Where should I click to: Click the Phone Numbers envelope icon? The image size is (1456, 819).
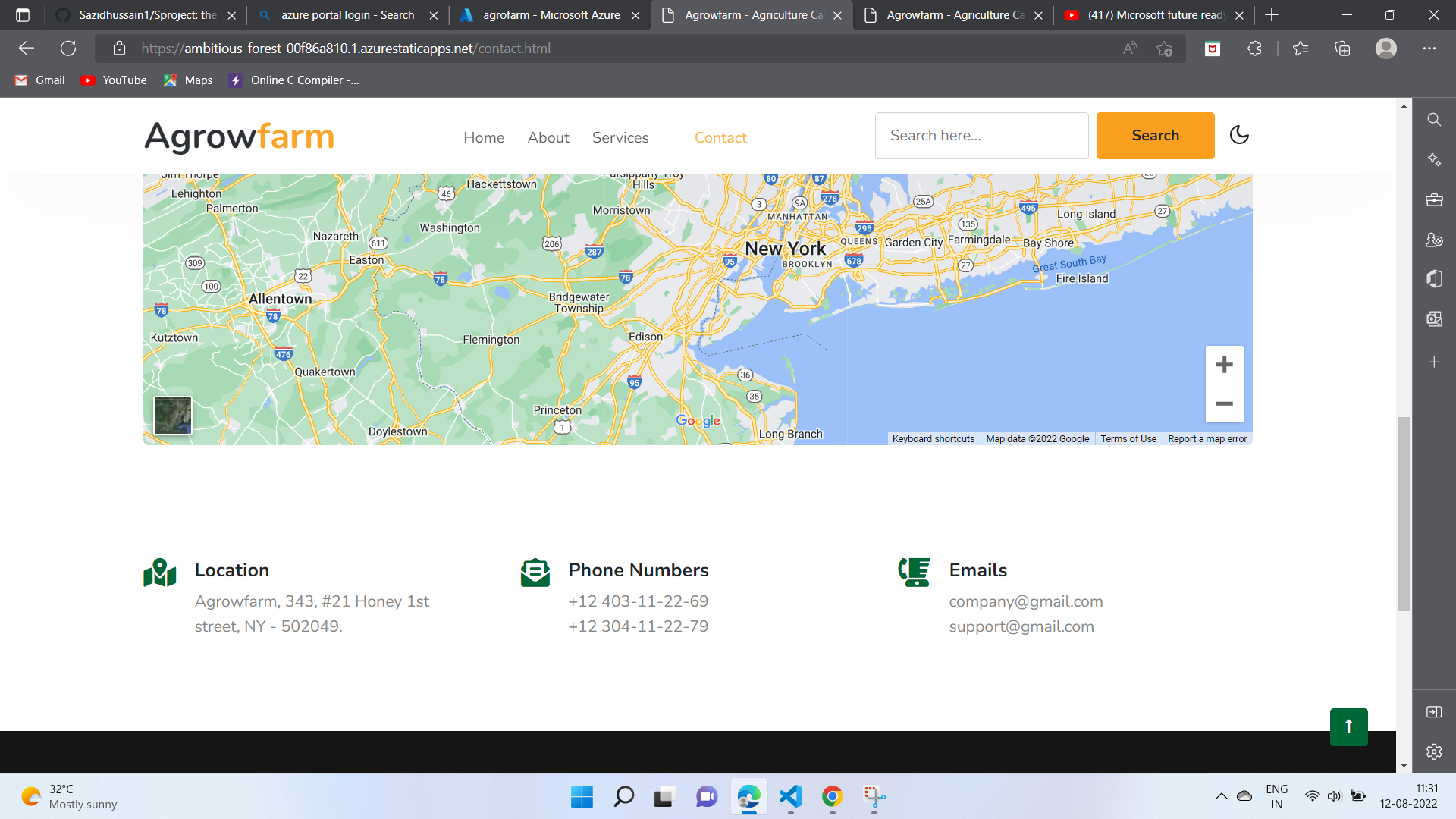click(535, 573)
